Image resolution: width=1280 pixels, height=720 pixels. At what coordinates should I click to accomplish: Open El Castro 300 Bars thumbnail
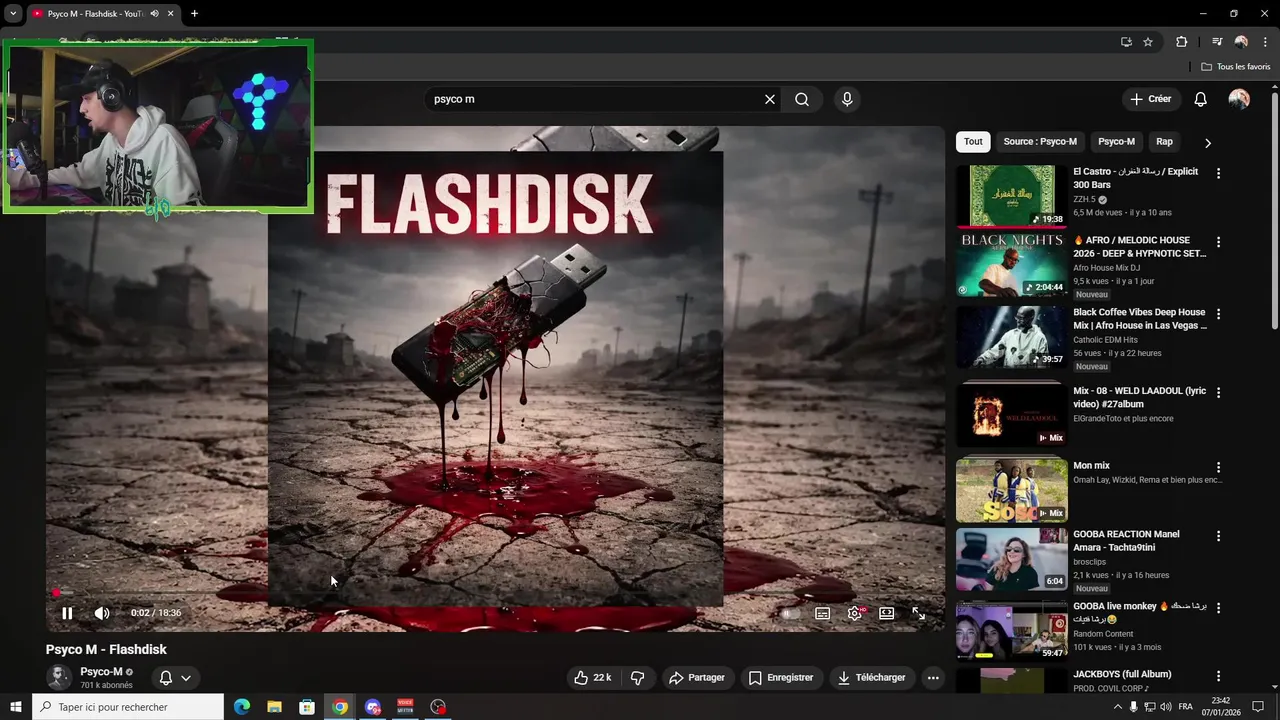pyautogui.click(x=1011, y=196)
